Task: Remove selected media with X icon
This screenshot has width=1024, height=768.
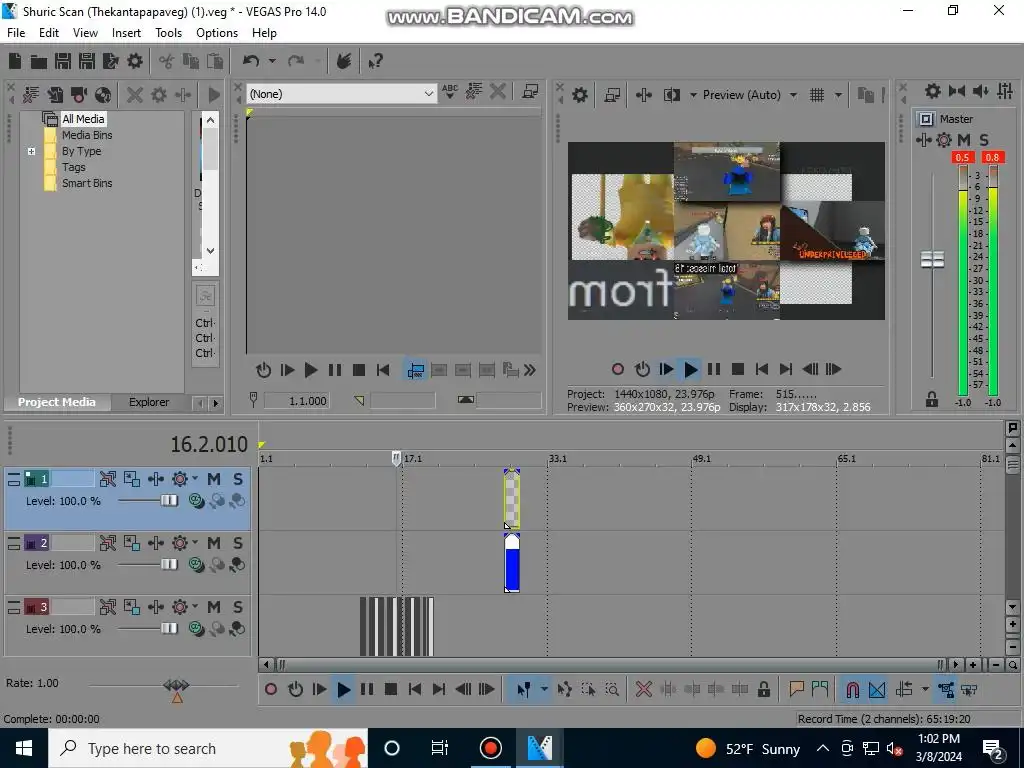Action: (x=135, y=95)
